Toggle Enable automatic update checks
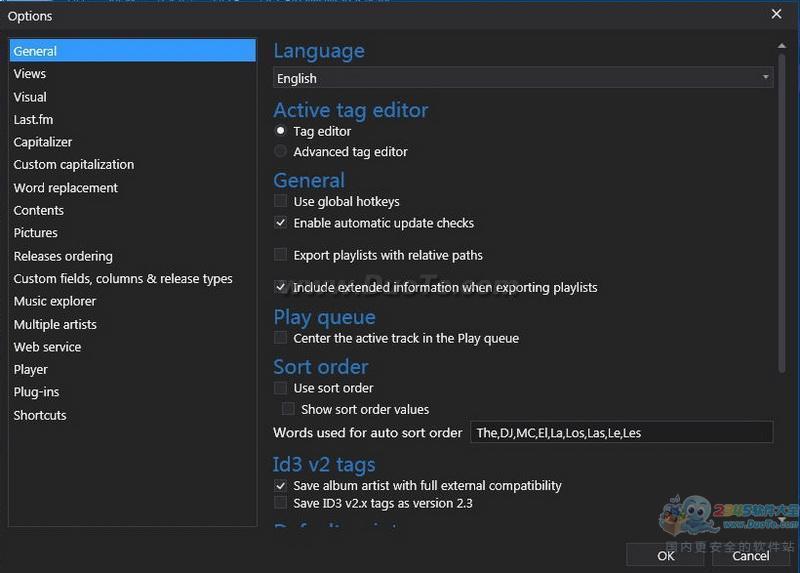 (x=280, y=223)
